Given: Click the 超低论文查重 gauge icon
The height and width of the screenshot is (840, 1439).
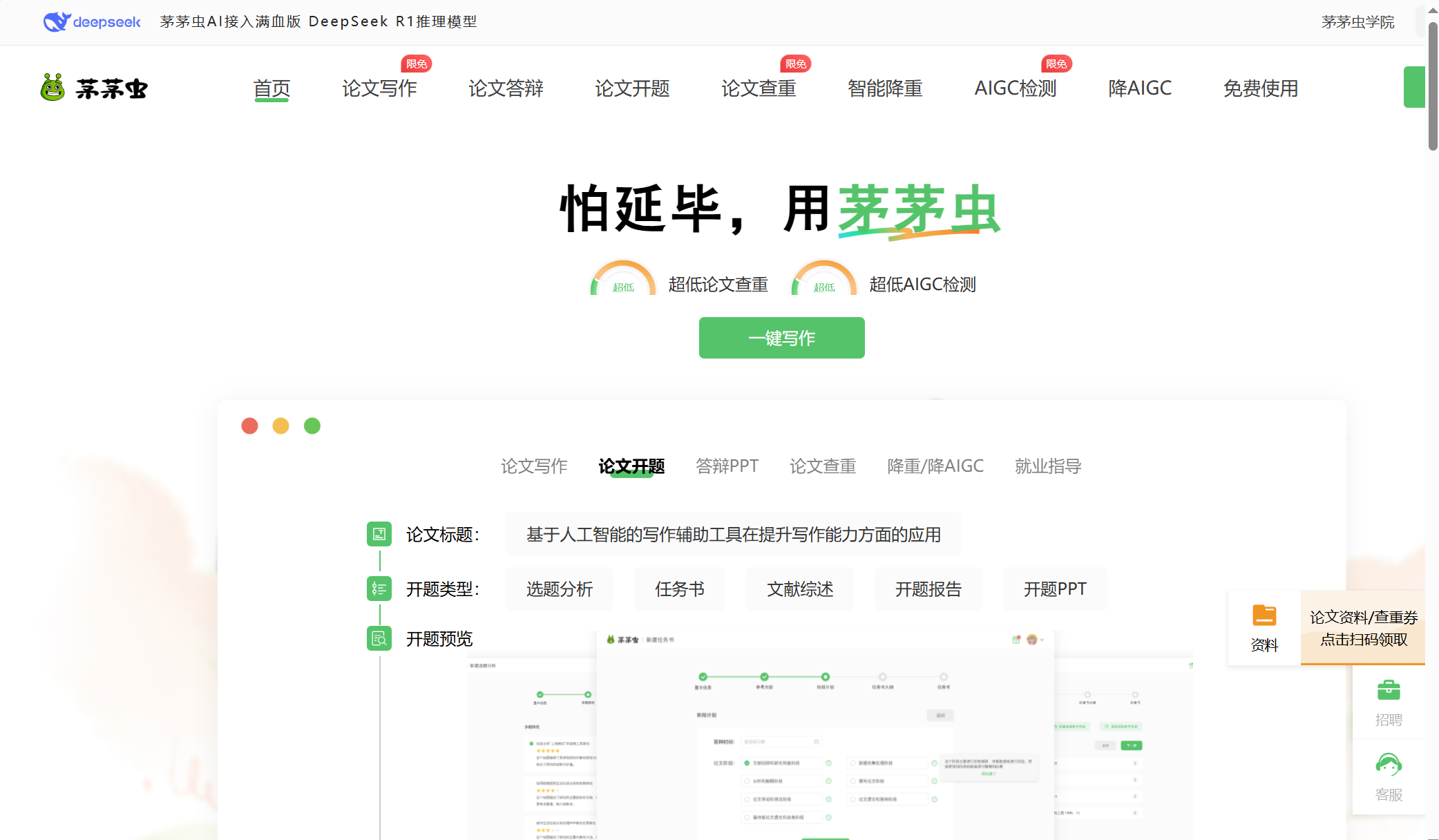Looking at the screenshot, I should pyautogui.click(x=623, y=278).
